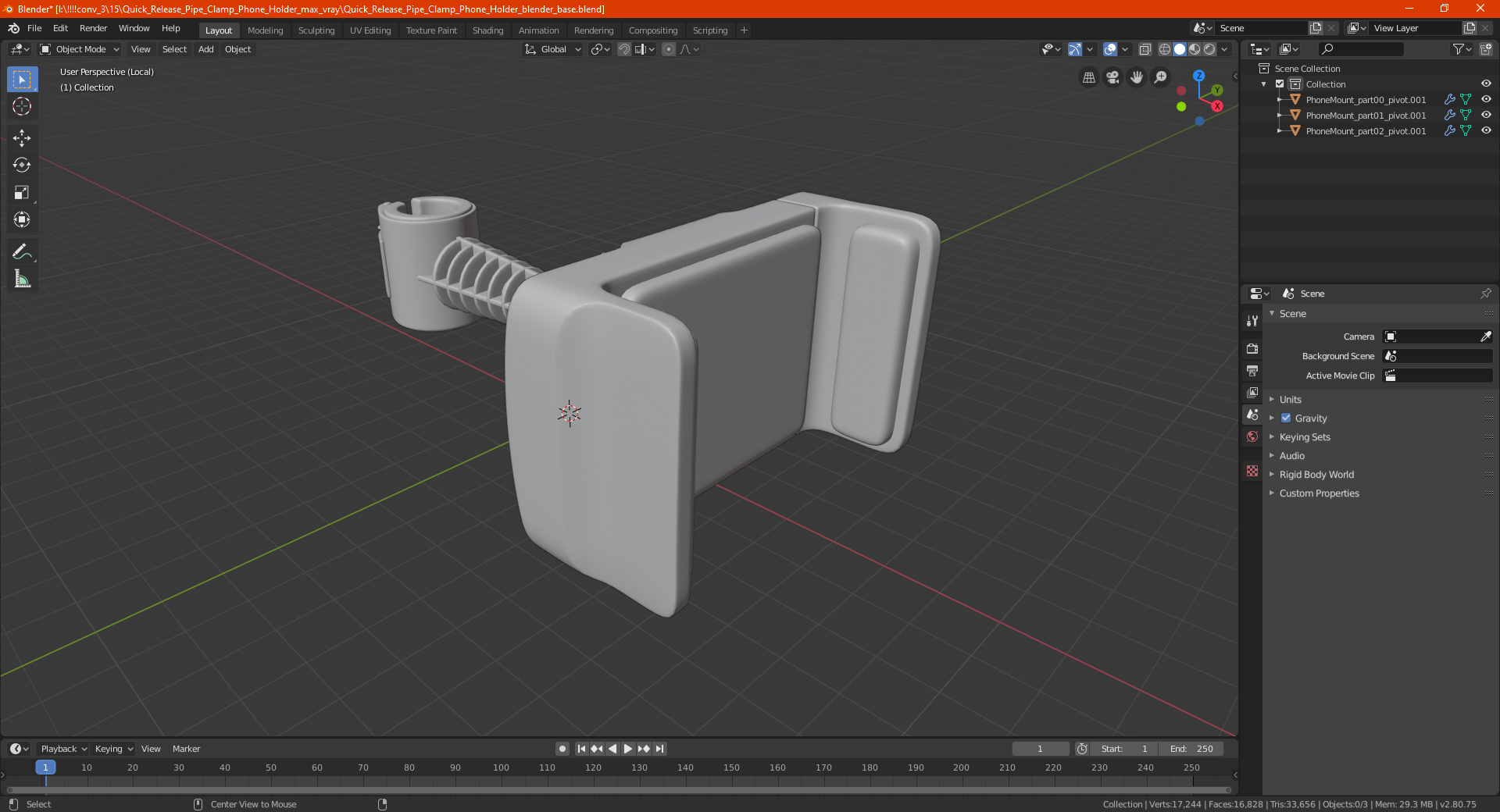This screenshot has height=812, width=1500.
Task: Click the blue Z axis gizmo handle
Action: click(x=1198, y=76)
